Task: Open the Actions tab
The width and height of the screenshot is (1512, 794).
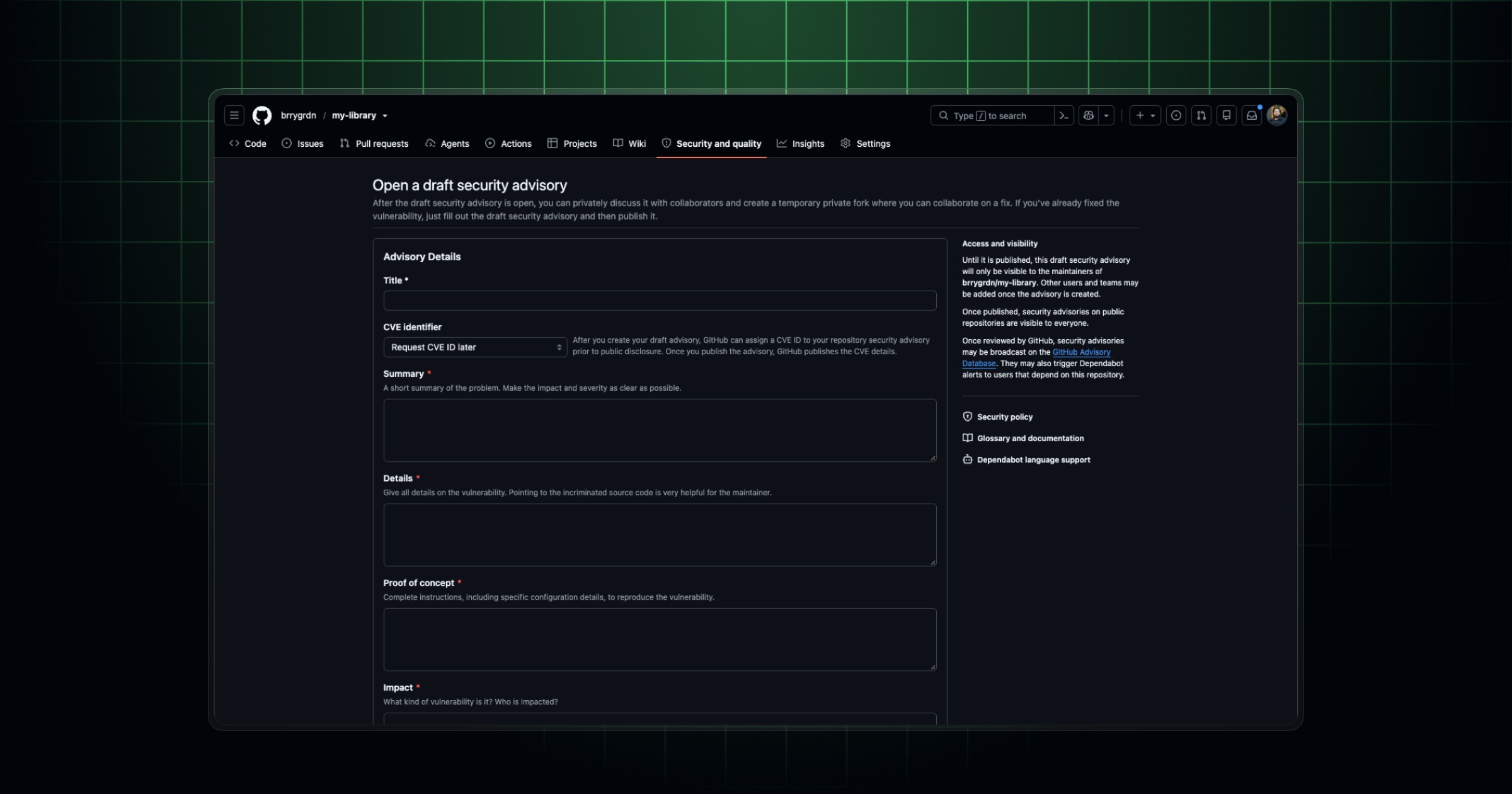Action: pyautogui.click(x=508, y=144)
